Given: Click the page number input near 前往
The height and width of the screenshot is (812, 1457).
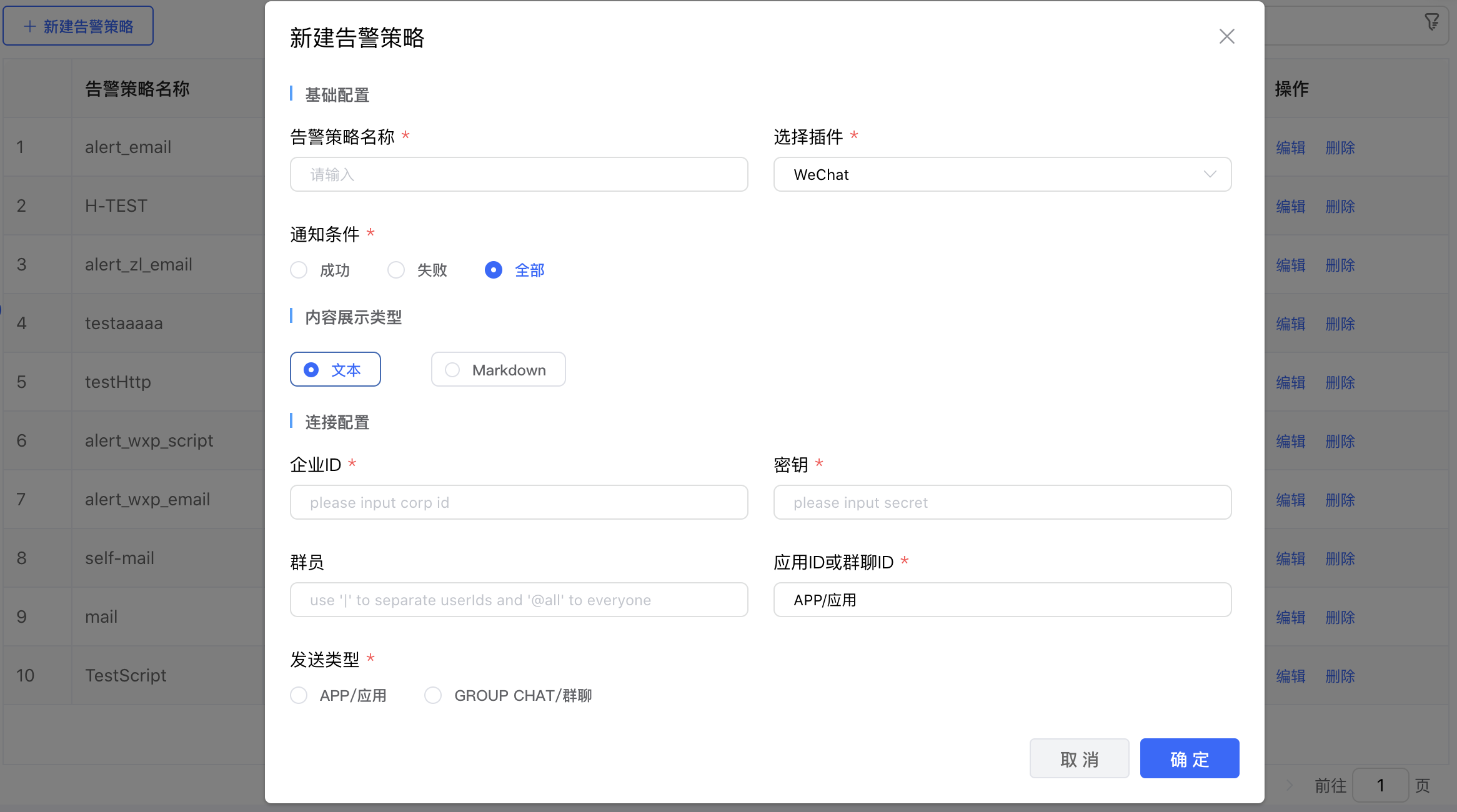Looking at the screenshot, I should [x=1381, y=785].
